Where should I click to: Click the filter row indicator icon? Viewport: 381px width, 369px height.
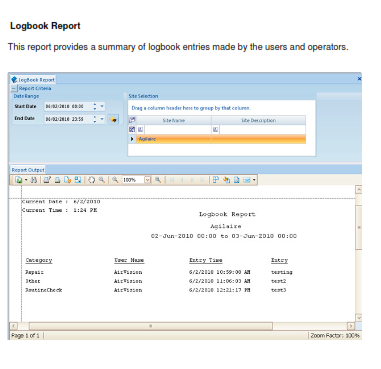coord(132,129)
